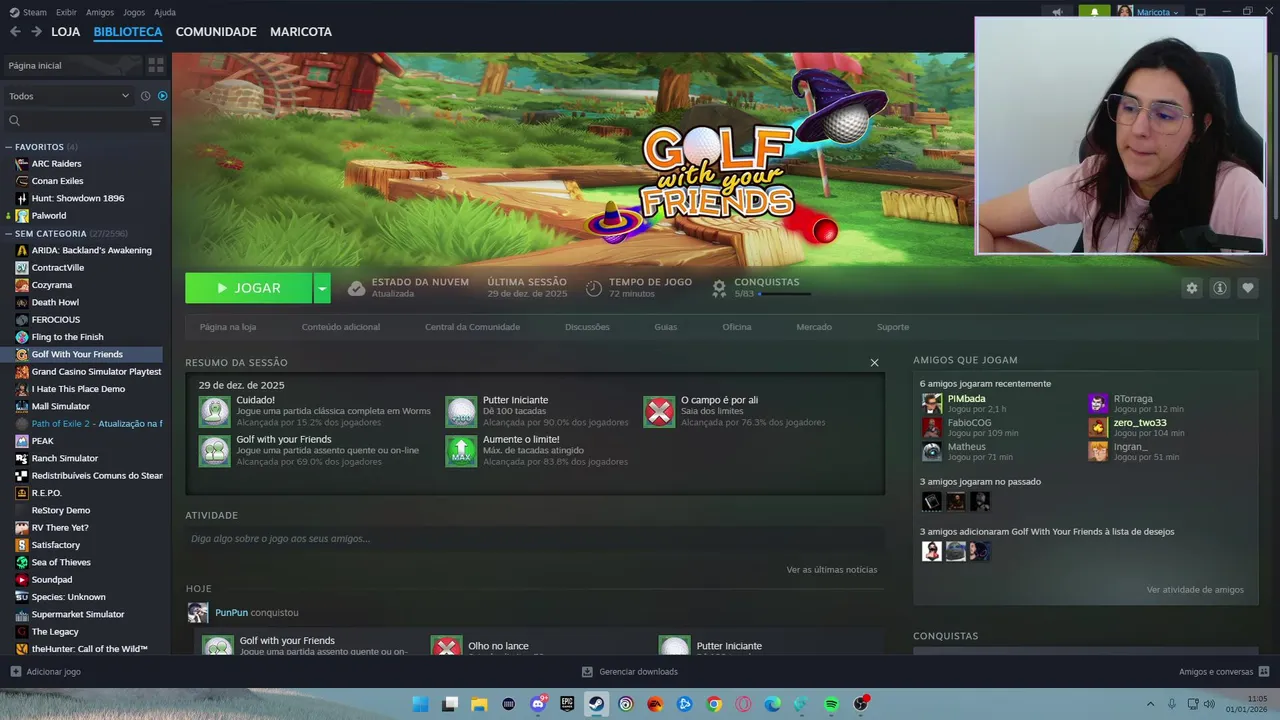Open Conteúdo adicional page
The width and height of the screenshot is (1280, 720).
coord(341,327)
